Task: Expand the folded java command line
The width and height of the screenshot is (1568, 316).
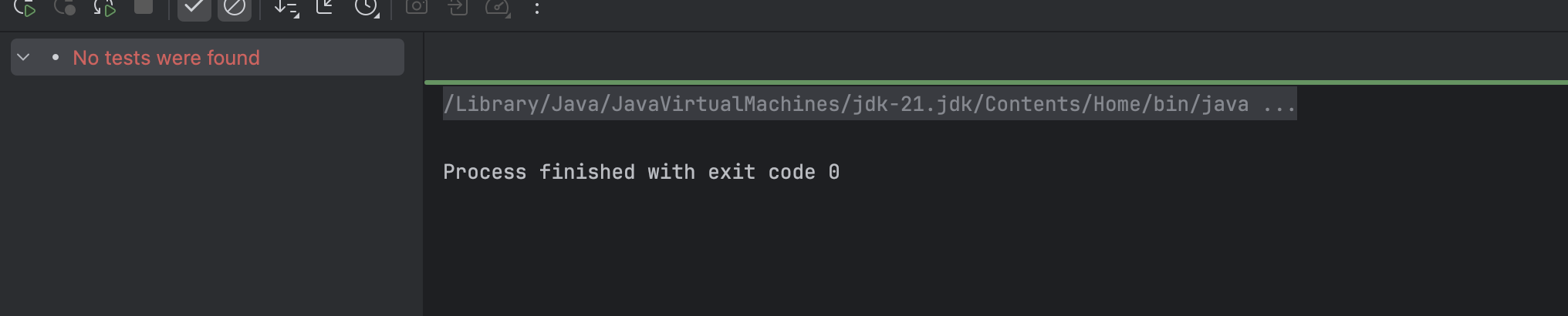Action: 870,104
